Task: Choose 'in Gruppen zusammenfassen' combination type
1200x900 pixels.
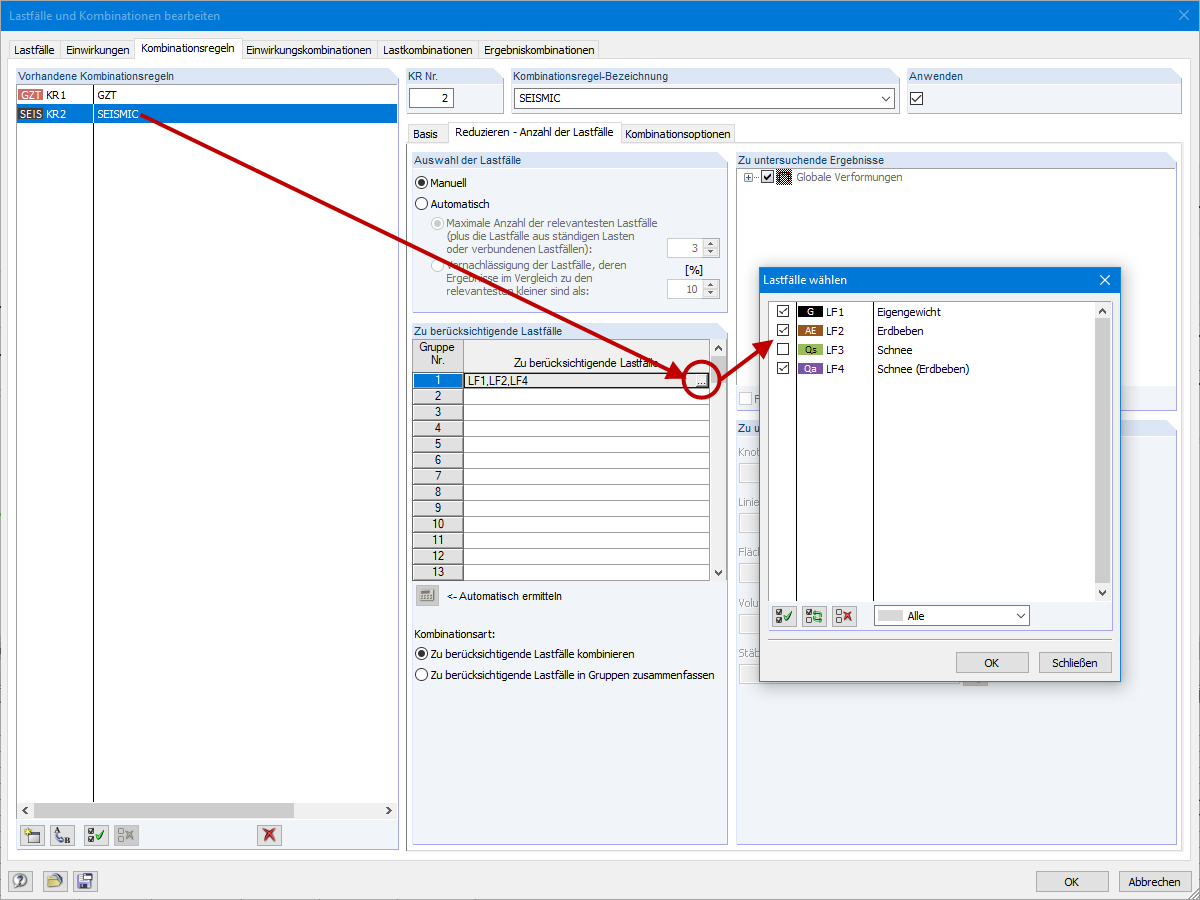Action: pyautogui.click(x=421, y=675)
